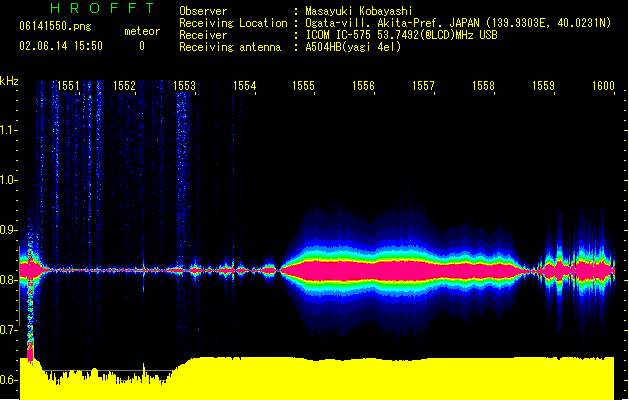The height and width of the screenshot is (400, 629).
Task: Click the Observer label
Action: [x=203, y=11]
